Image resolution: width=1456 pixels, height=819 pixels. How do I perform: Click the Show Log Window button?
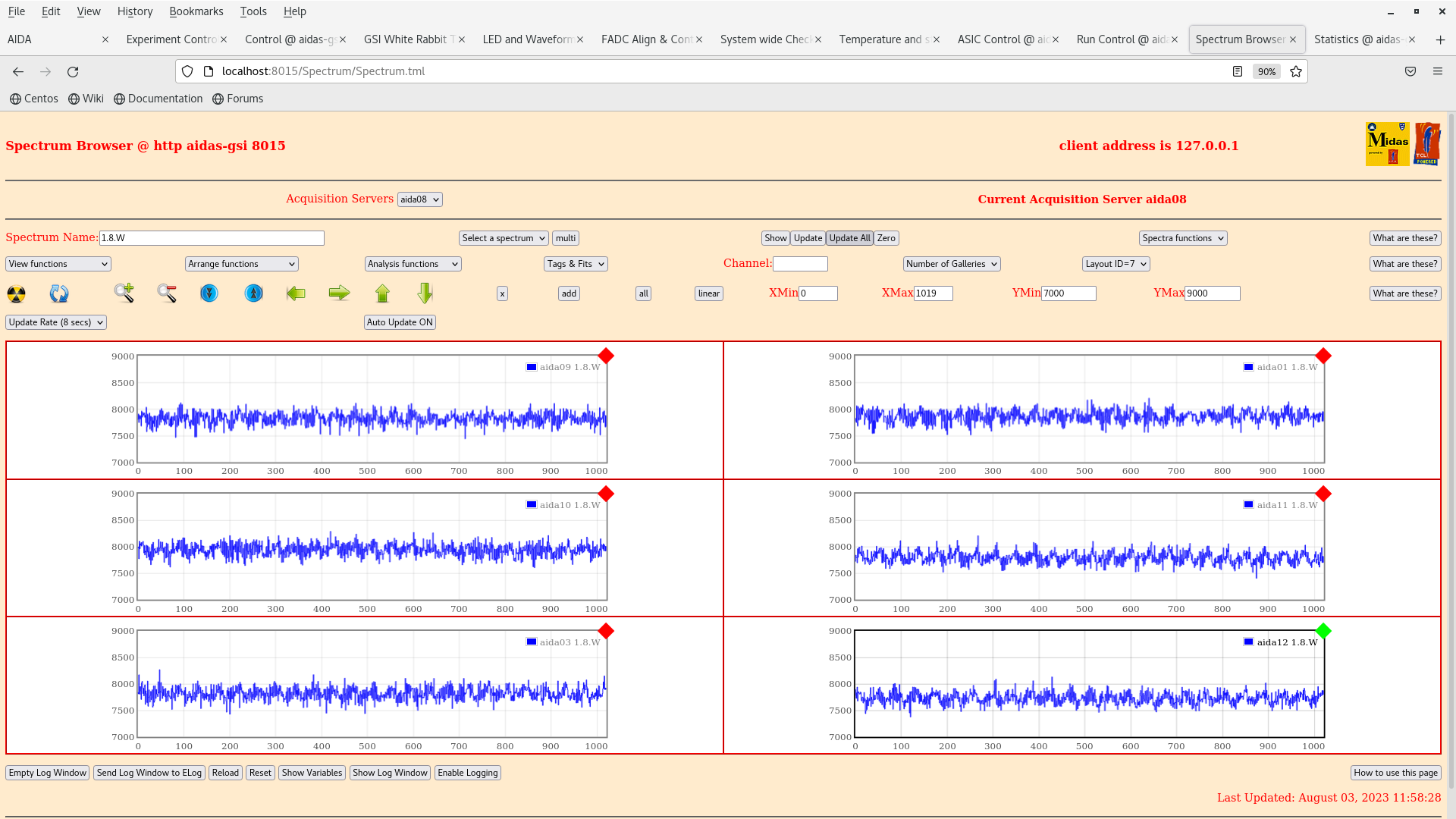(390, 773)
